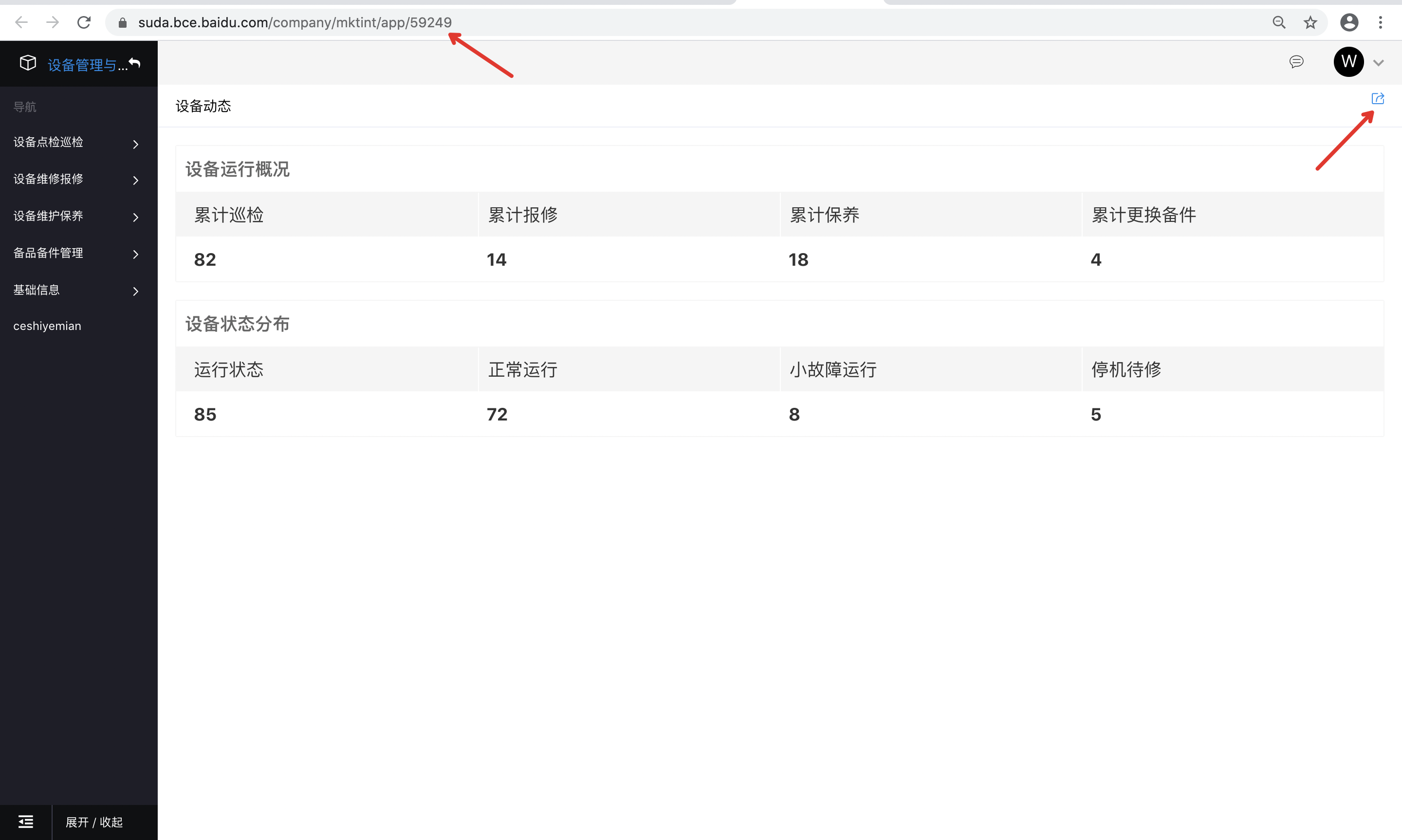Click the share/open-in-new-window icon
This screenshot has height=840, width=1402.
[x=1378, y=98]
